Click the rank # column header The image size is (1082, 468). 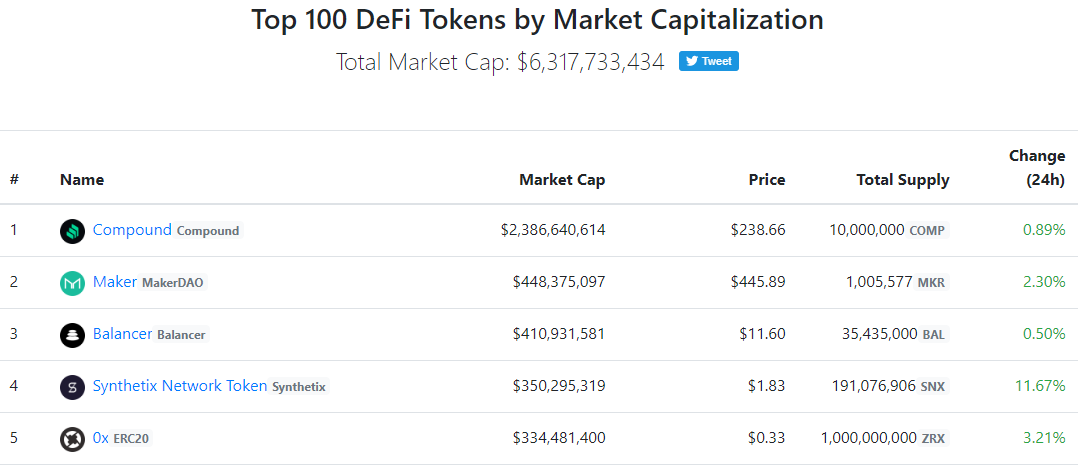click(15, 180)
